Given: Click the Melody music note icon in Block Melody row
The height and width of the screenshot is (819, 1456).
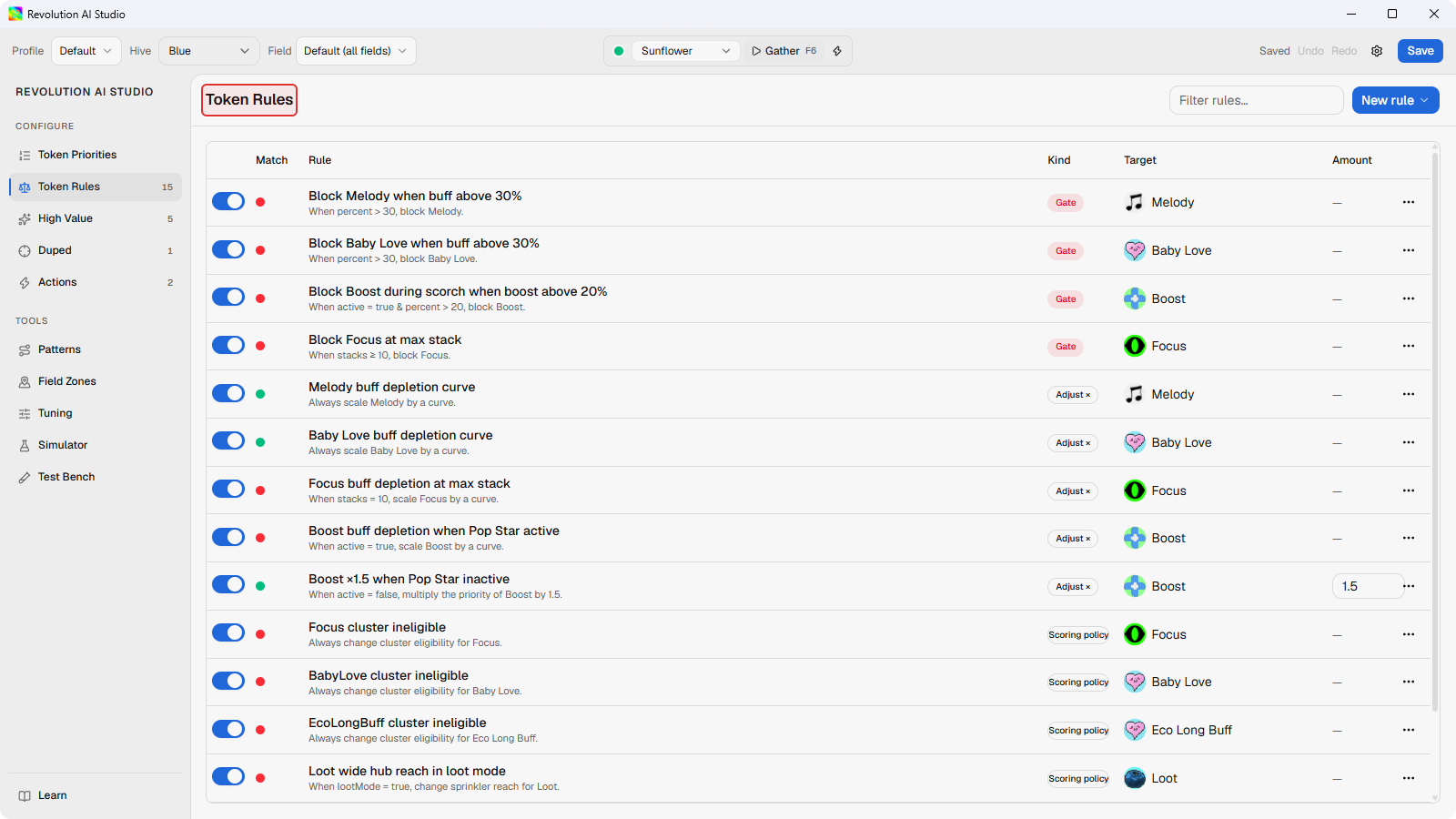Looking at the screenshot, I should coord(1134,202).
